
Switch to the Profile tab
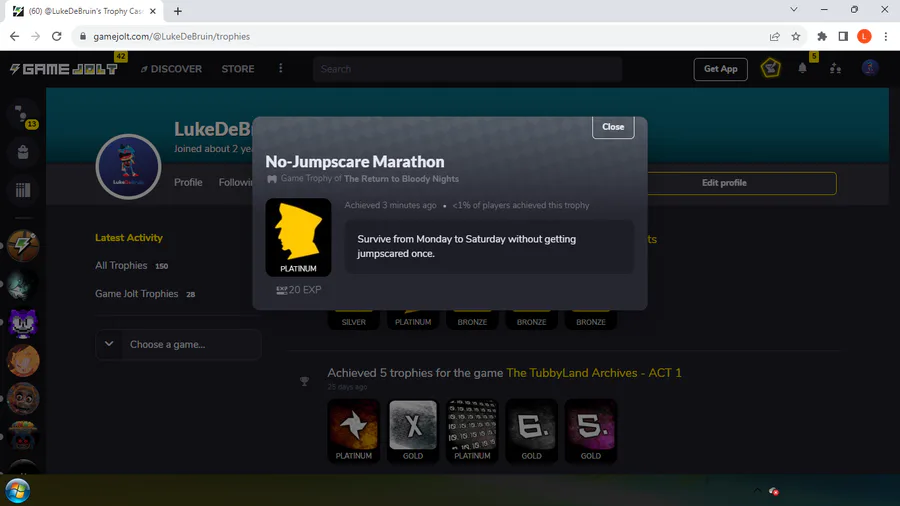tap(188, 182)
